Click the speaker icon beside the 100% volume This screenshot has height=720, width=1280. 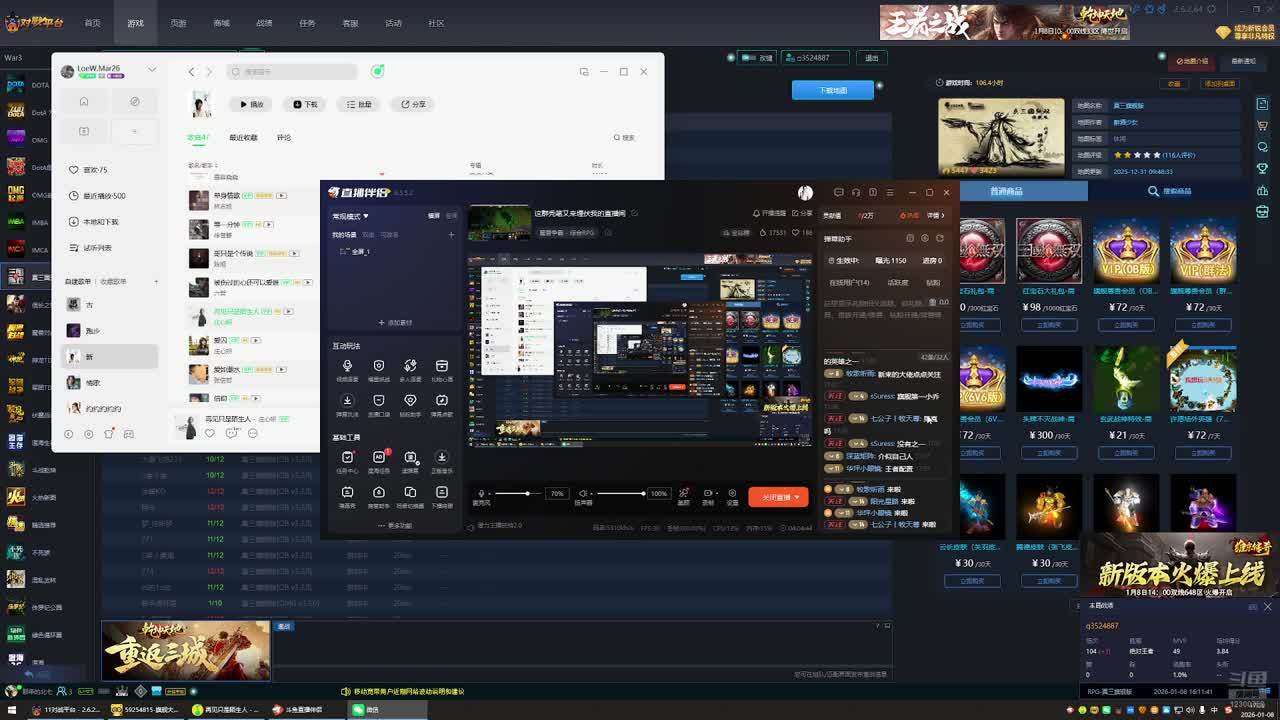point(583,493)
